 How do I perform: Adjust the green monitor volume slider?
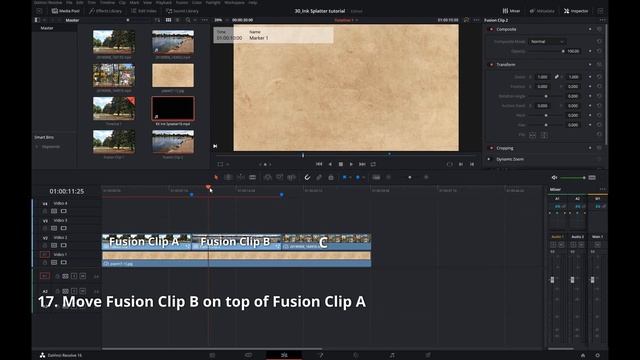[x=572, y=178]
